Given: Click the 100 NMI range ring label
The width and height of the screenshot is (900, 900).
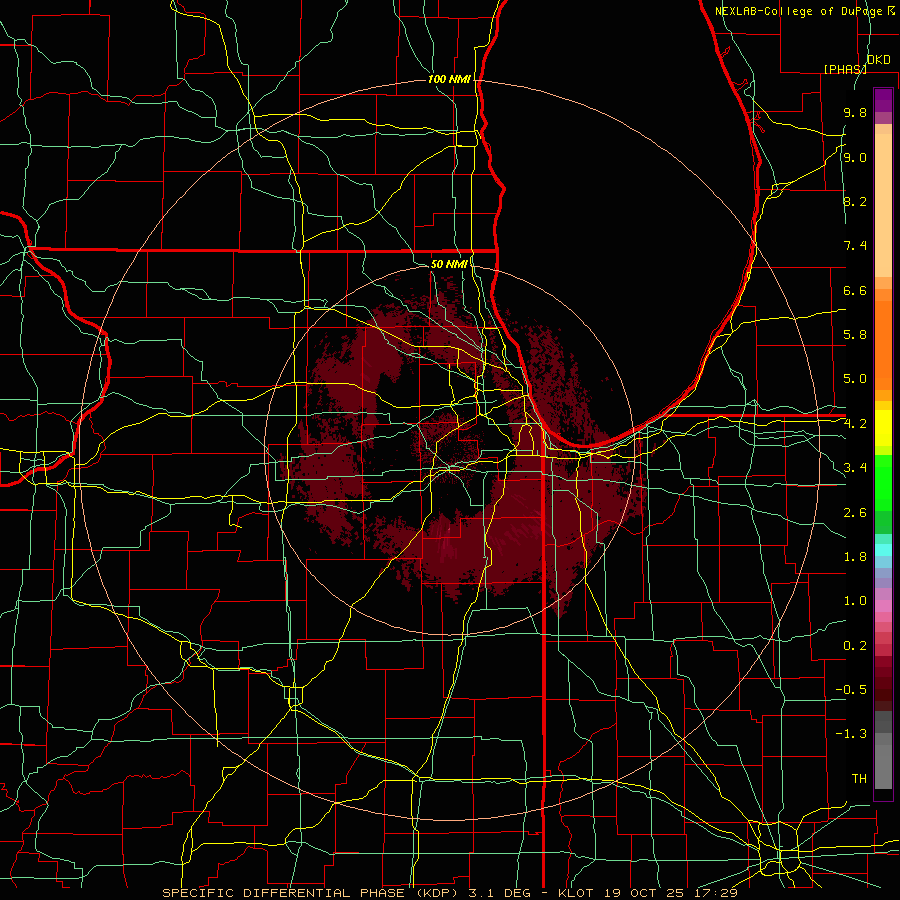Looking at the screenshot, I should (449, 79).
